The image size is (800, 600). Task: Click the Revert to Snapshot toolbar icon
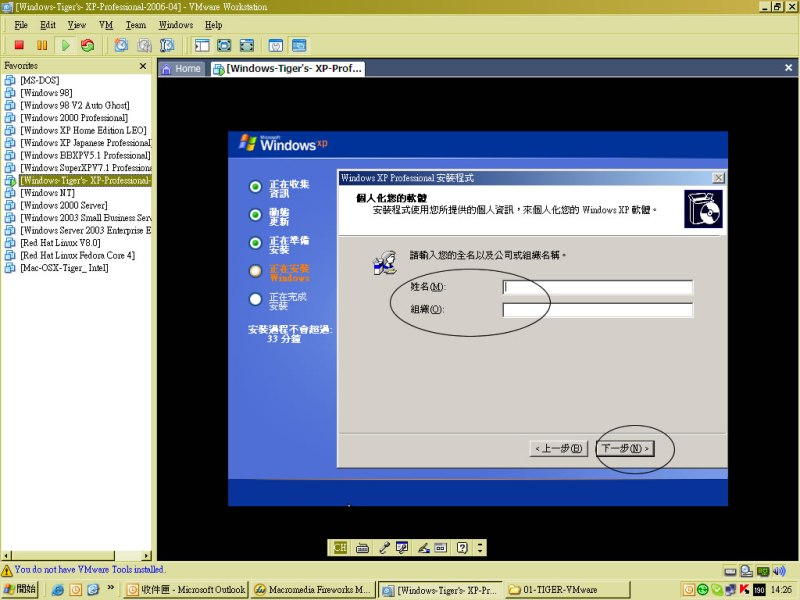pyautogui.click(x=144, y=45)
